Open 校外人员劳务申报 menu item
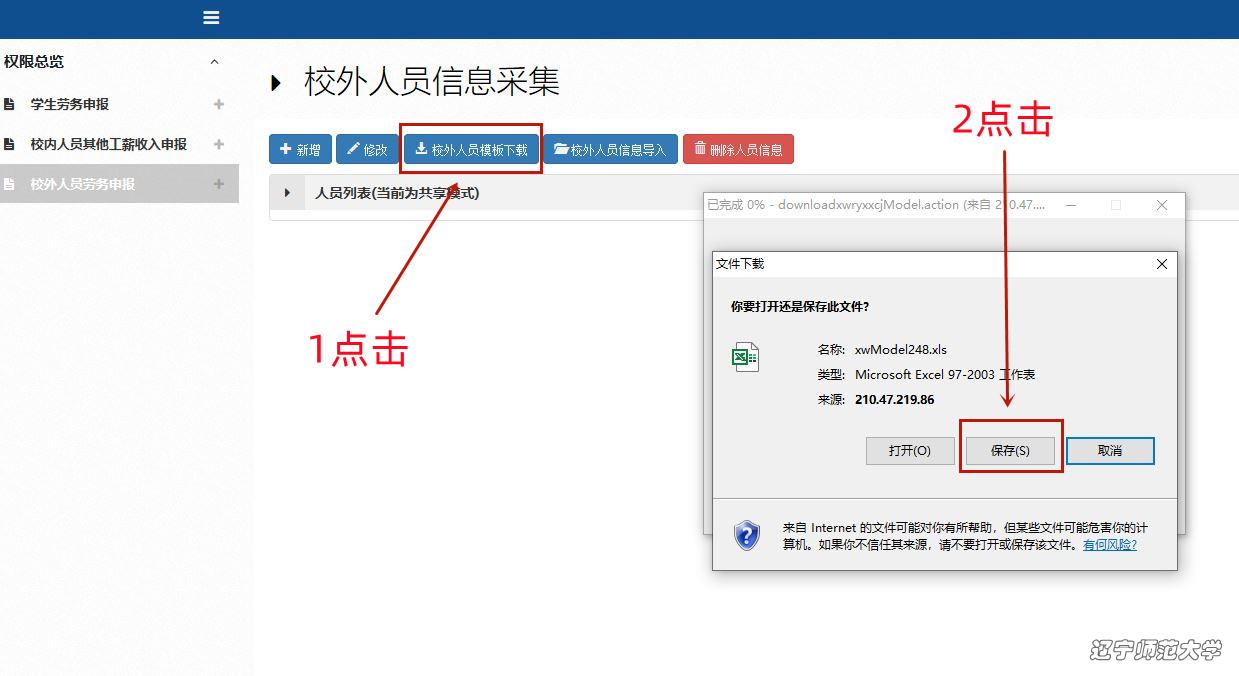The image size is (1239, 676). click(x=82, y=184)
